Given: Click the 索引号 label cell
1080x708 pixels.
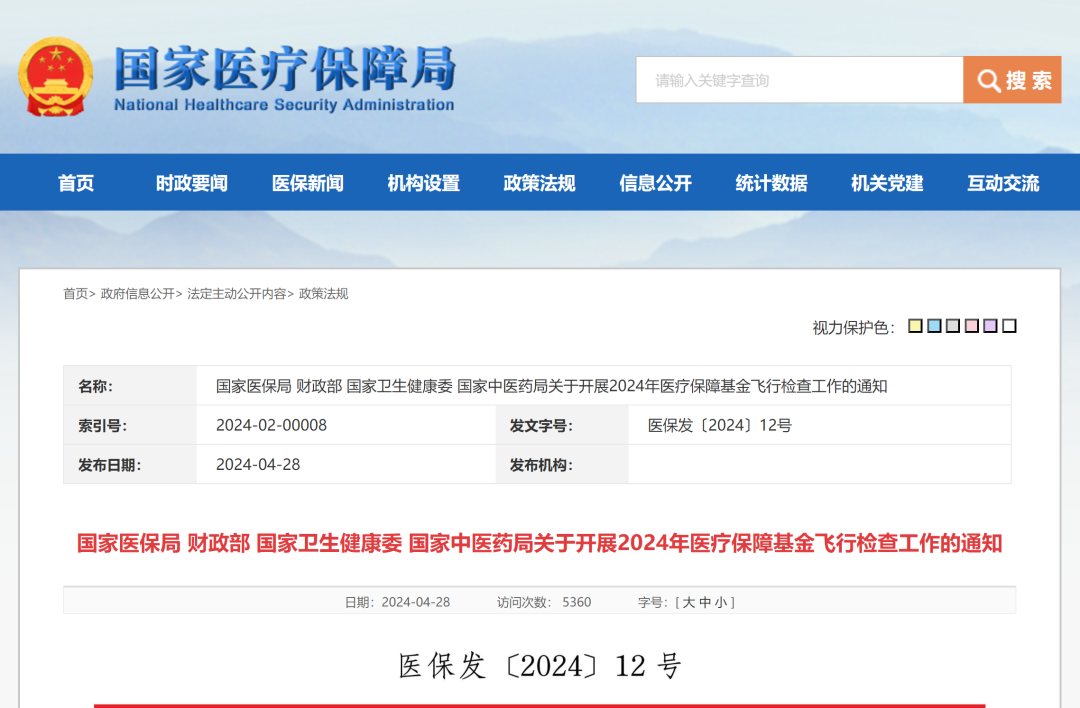Looking at the screenshot, I should [130, 426].
